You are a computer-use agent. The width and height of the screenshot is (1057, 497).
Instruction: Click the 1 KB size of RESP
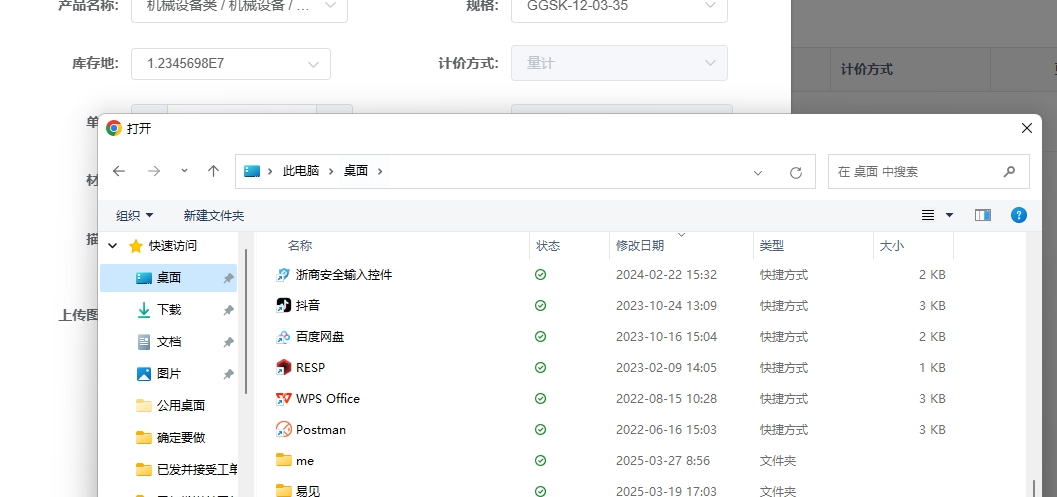tap(932, 368)
